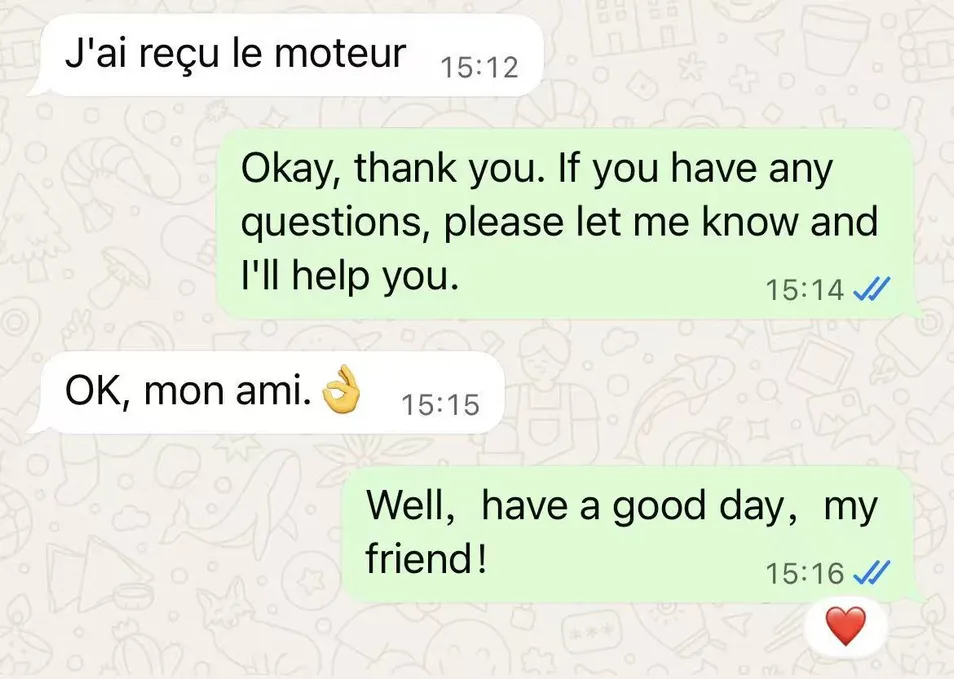This screenshot has height=679, width=954.
Task: Click the word "questions," in green bubble
Action: click(331, 223)
